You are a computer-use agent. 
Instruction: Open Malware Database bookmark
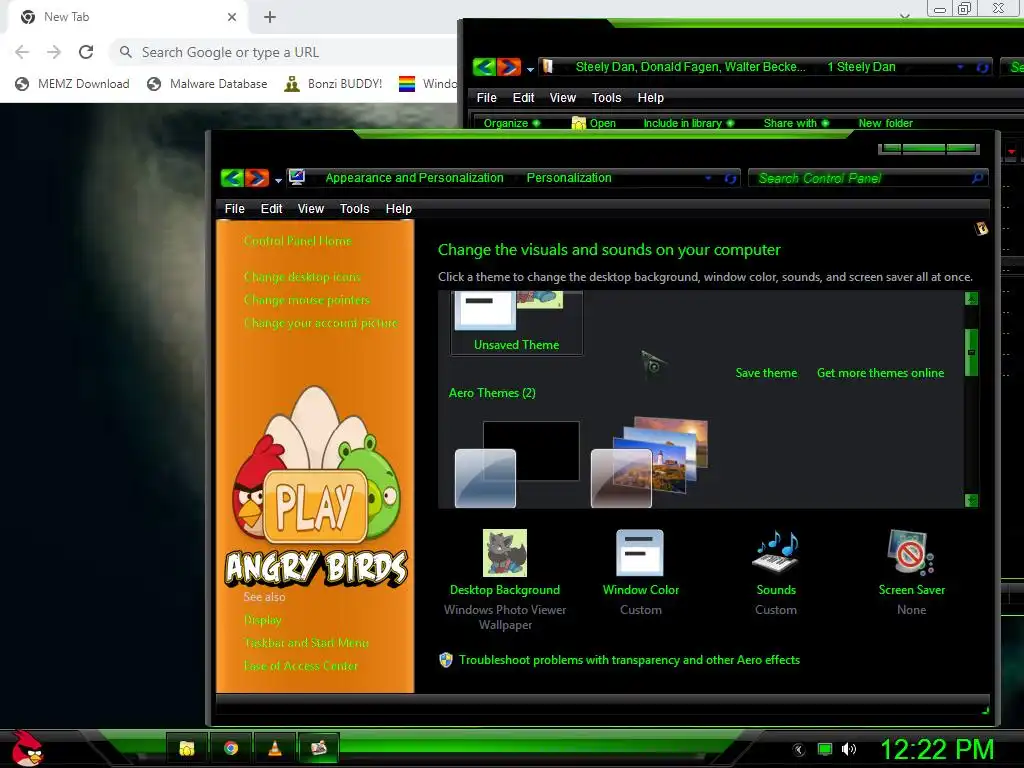tap(208, 84)
